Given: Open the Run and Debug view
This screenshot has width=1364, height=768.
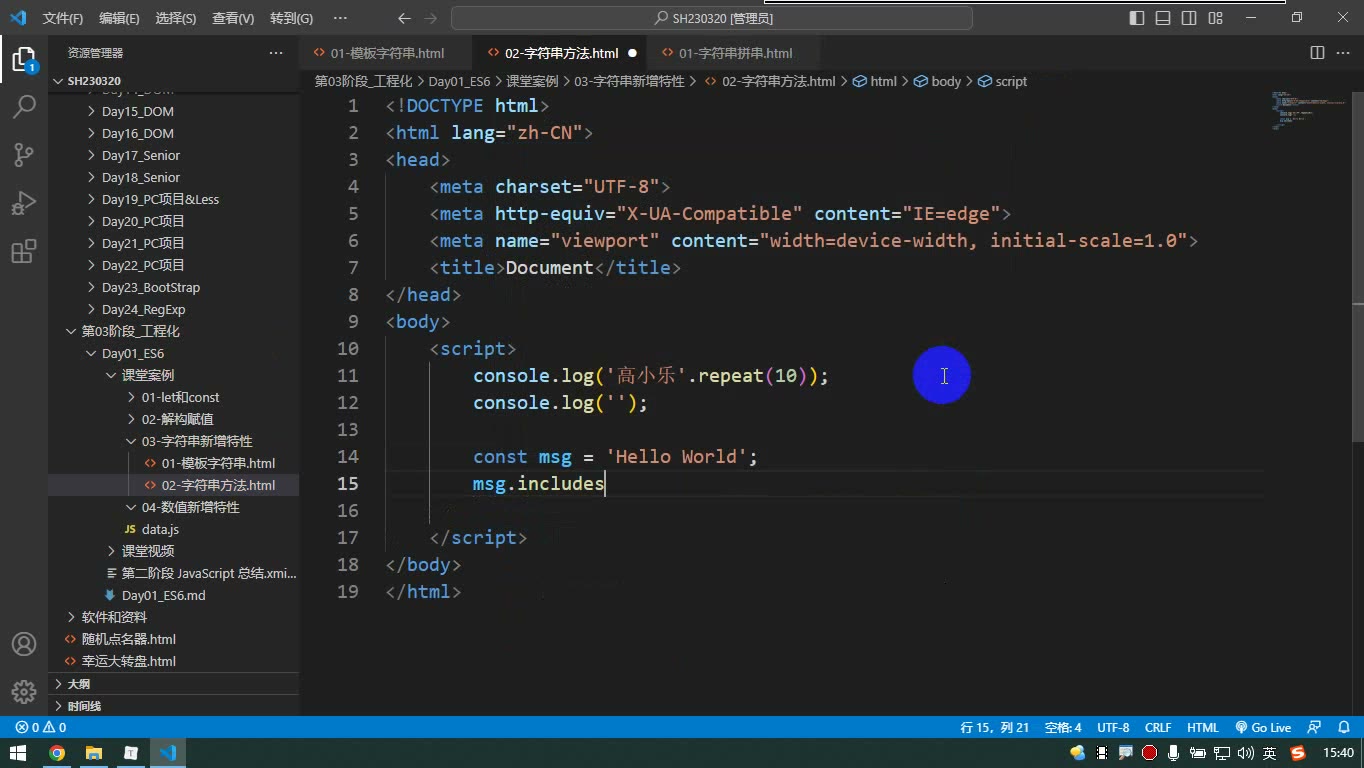Looking at the screenshot, I should [24, 203].
